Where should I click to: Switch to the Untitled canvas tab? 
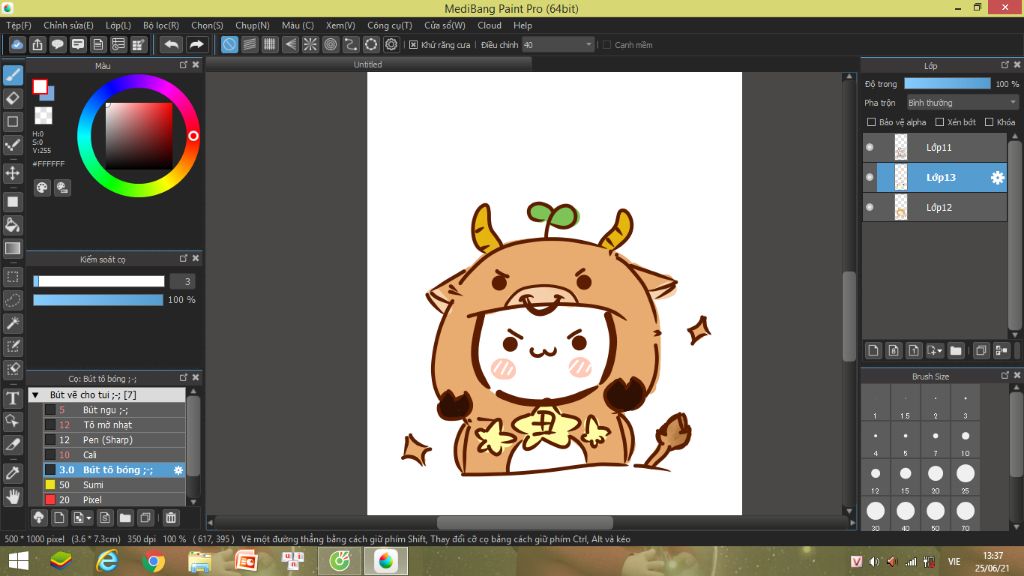[368, 65]
